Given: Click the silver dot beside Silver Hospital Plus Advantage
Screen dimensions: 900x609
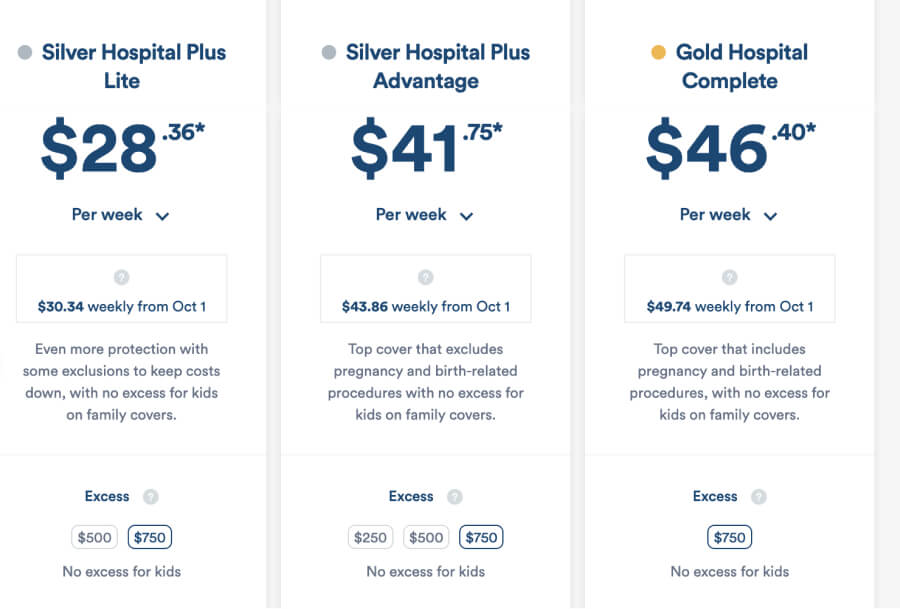Looking at the screenshot, I should click(328, 52).
